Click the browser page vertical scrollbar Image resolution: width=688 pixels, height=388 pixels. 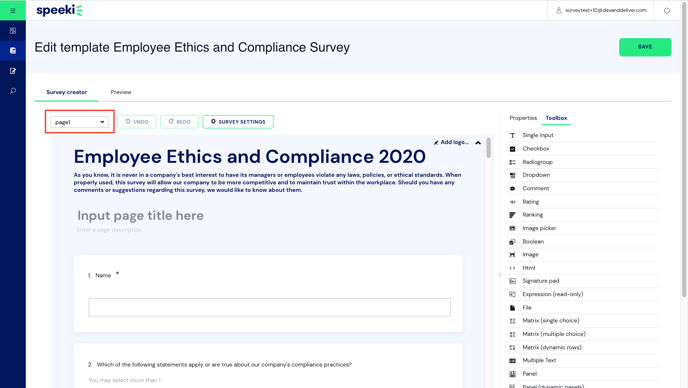tap(684, 149)
